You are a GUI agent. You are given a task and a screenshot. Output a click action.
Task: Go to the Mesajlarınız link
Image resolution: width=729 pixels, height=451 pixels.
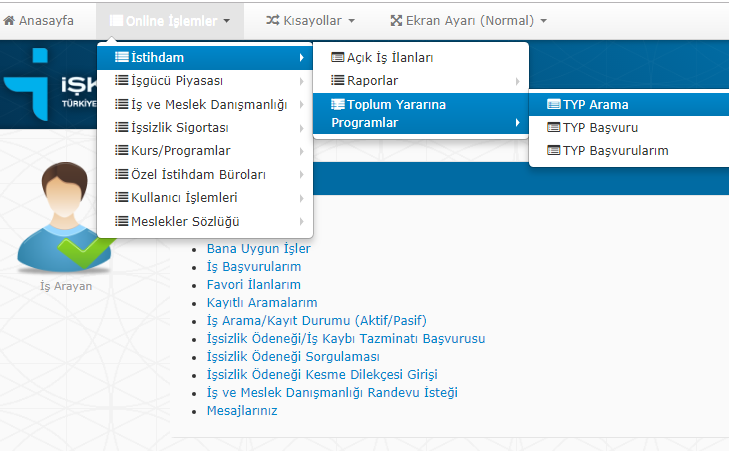click(241, 410)
